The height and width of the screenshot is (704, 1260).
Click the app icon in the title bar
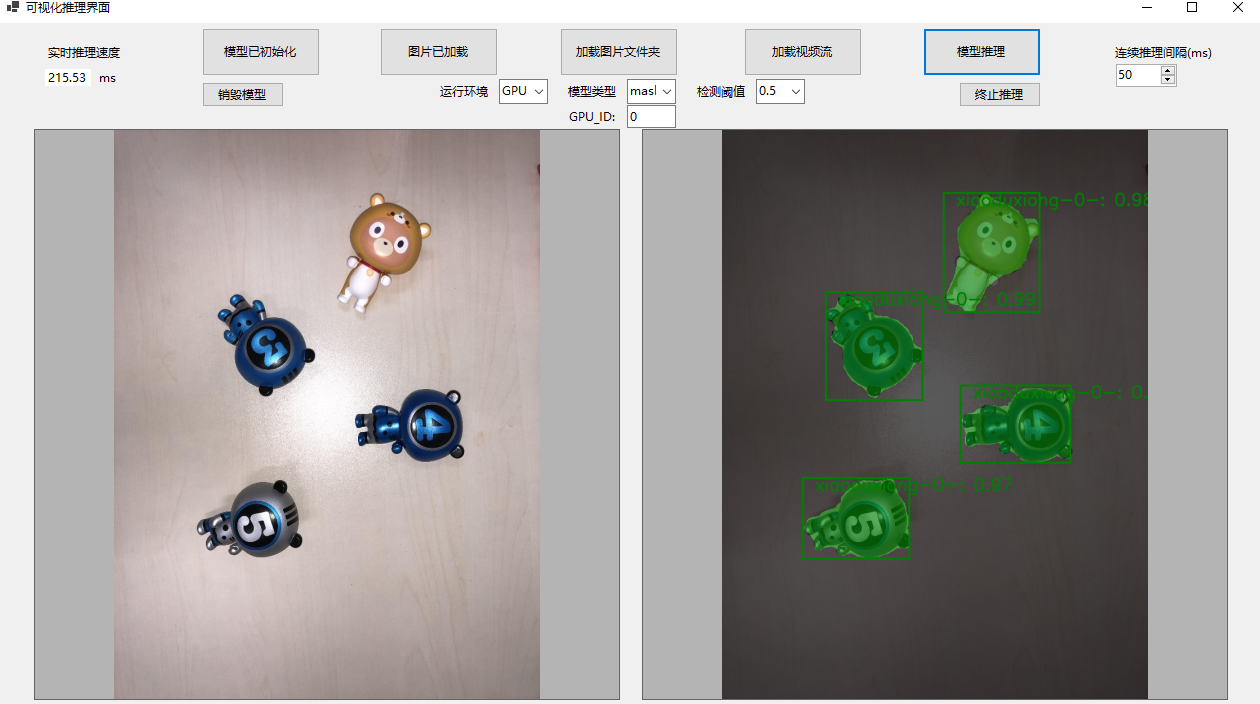point(12,8)
